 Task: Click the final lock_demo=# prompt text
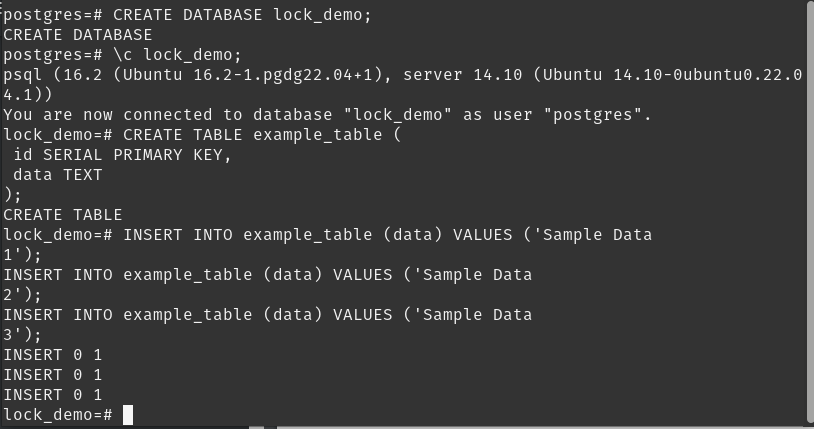point(58,415)
